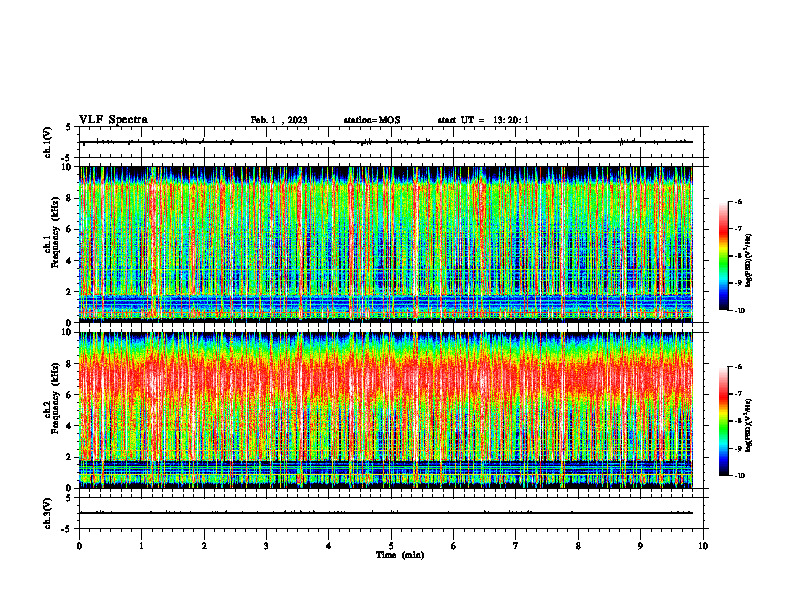The width and height of the screenshot is (792, 612).
Task: Click the ch.1 spectrogram colorbar
Action: pyautogui.click(x=724, y=256)
